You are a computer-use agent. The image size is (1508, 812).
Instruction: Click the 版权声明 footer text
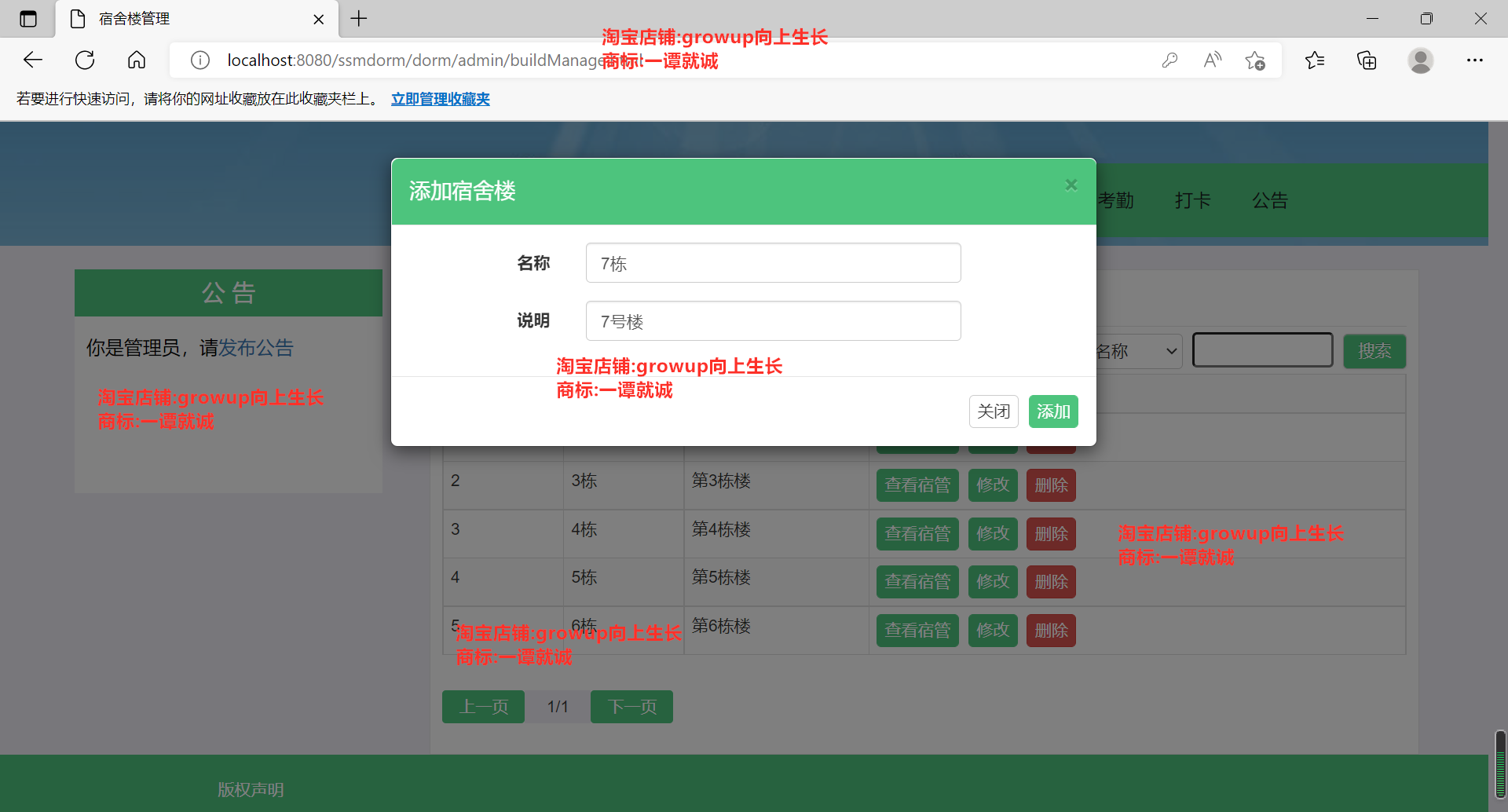click(x=251, y=790)
